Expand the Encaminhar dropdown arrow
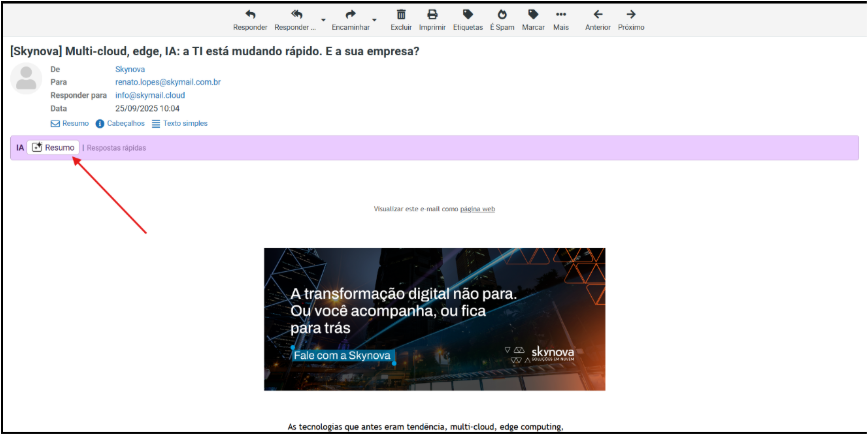Screen dimensions: 867x435 point(374,19)
